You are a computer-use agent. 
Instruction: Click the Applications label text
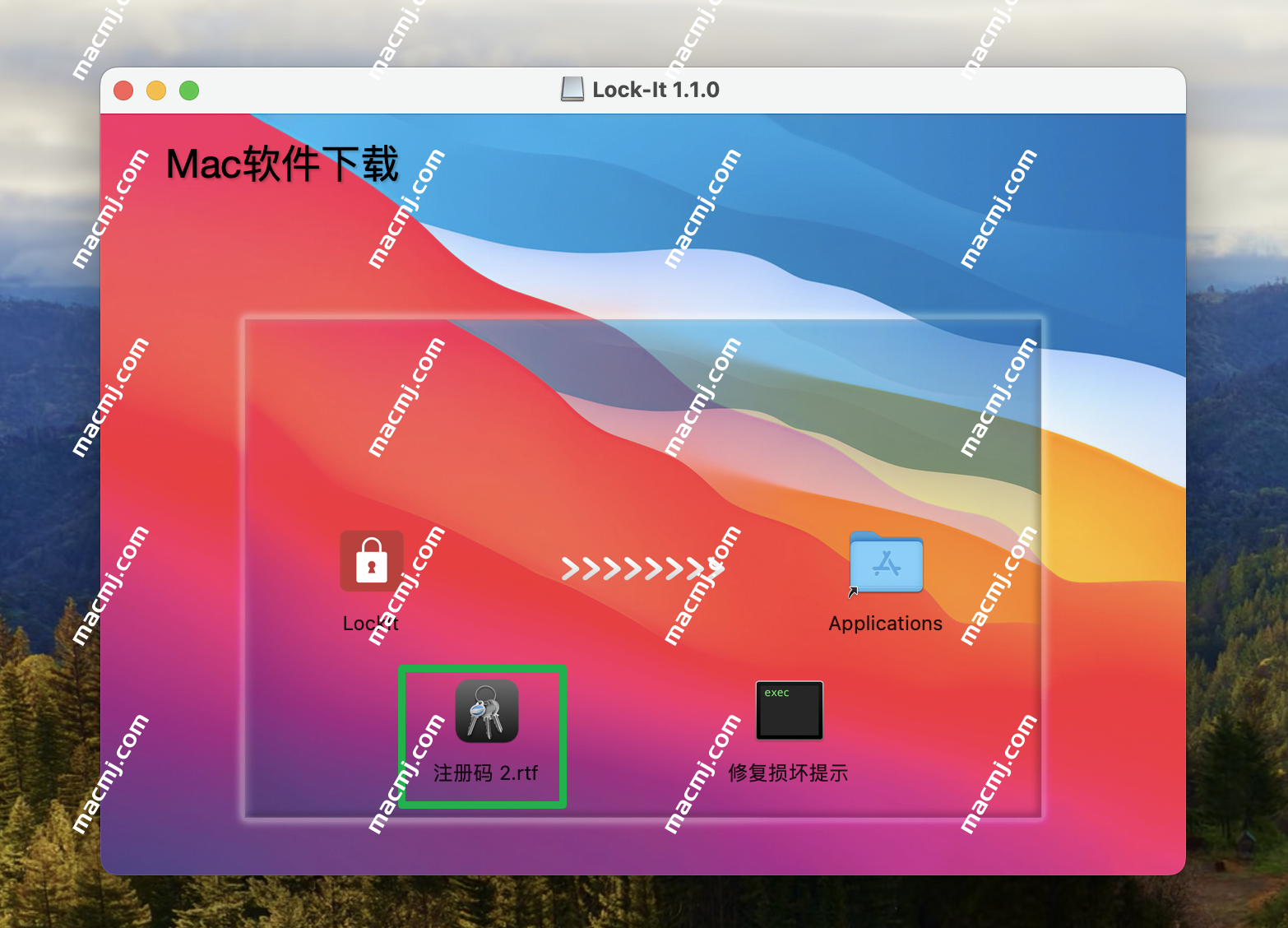885,624
